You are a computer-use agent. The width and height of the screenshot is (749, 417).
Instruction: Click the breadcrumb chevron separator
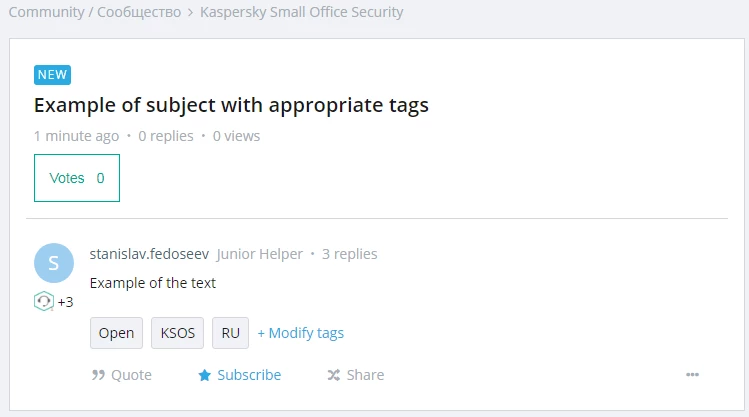point(191,12)
